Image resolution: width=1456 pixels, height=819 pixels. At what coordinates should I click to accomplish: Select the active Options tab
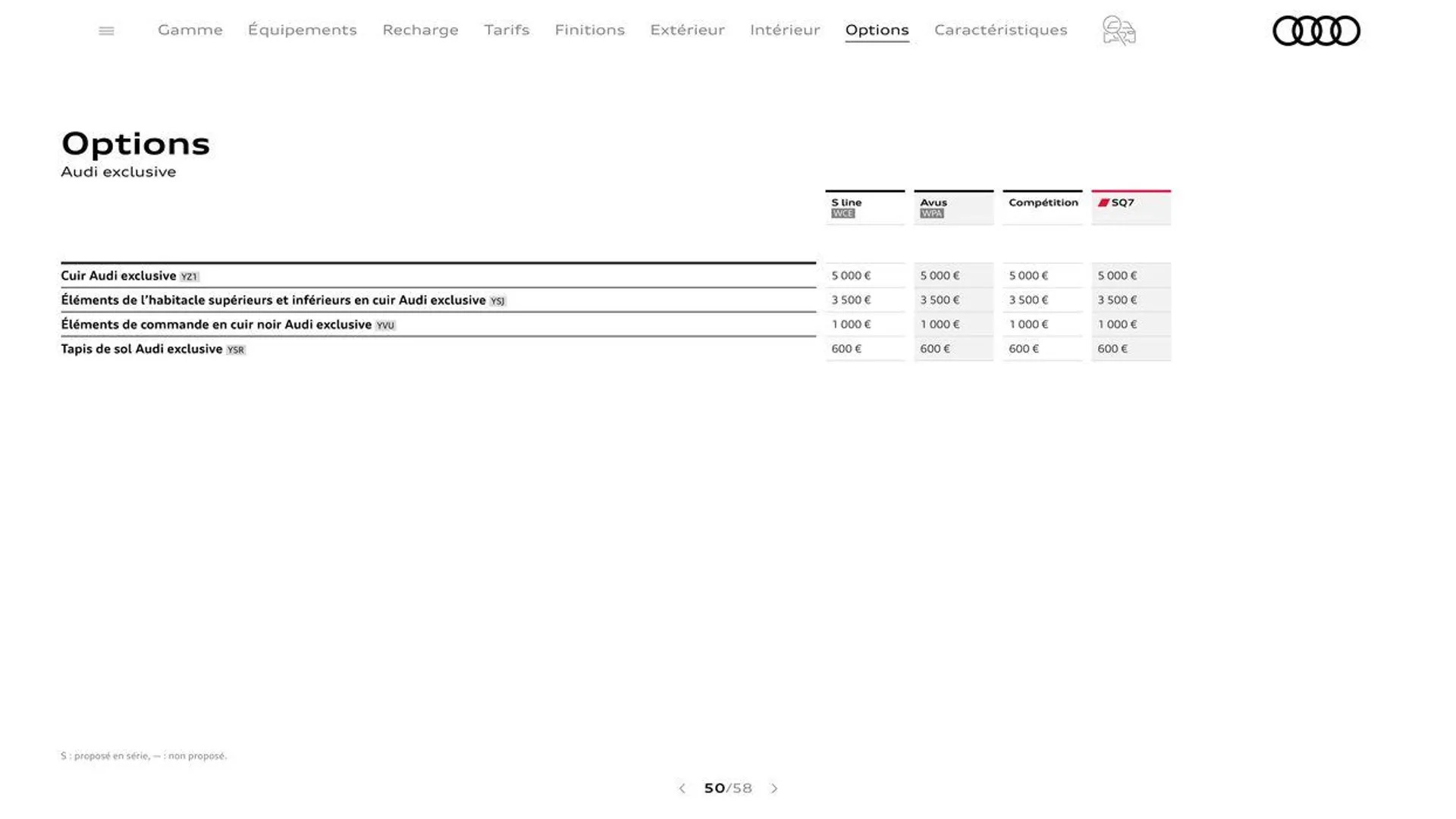pos(877,30)
